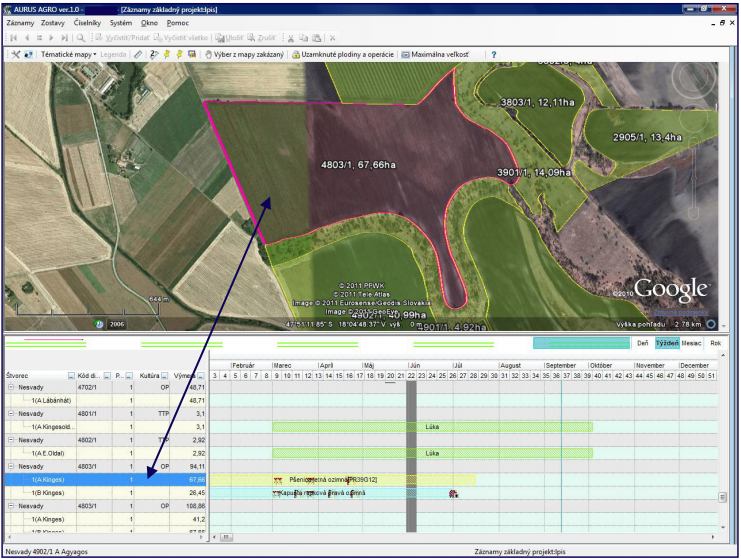Click the Pšenica letná ozimná crop bar
This screenshot has height=559, width=741.
click(343, 480)
